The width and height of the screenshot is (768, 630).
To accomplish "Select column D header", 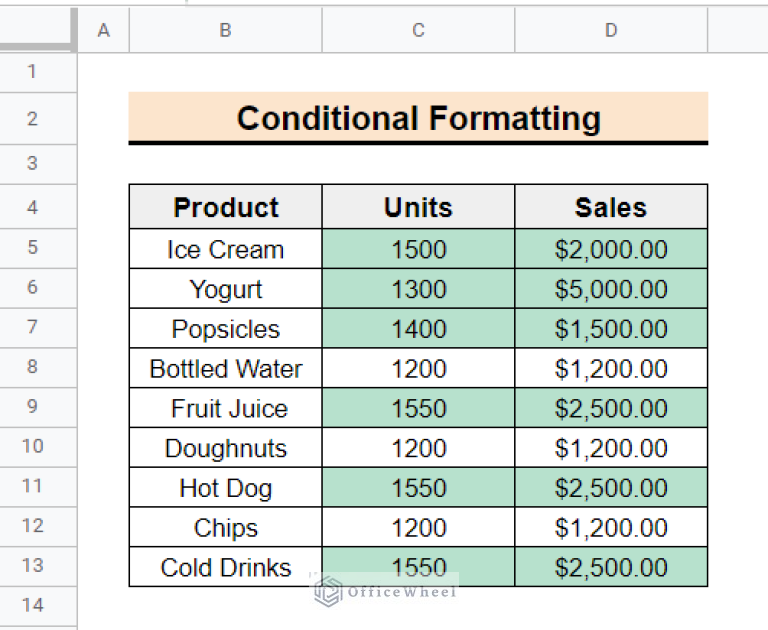I will point(611,31).
